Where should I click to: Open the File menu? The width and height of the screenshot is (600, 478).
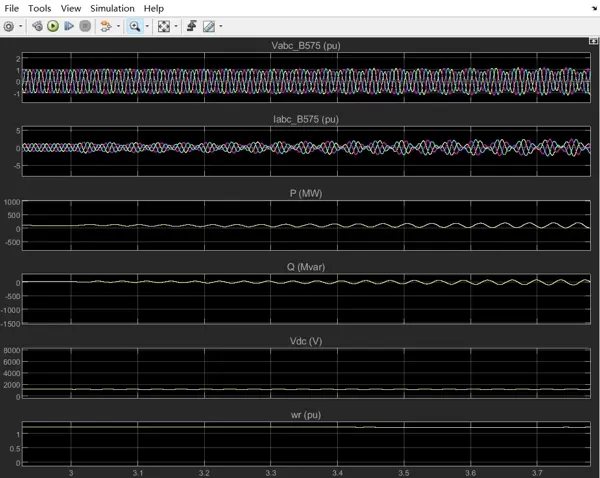pyautogui.click(x=12, y=8)
